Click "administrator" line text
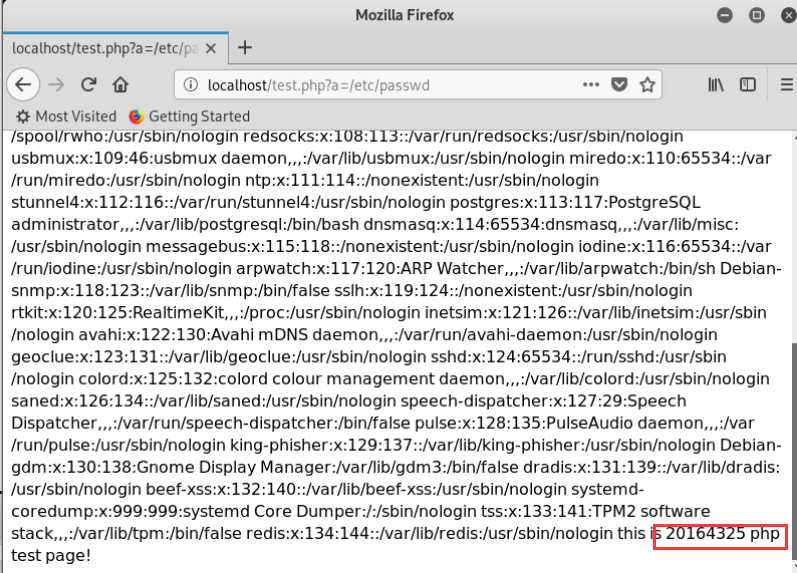This screenshot has height=573, width=797. click(x=65, y=224)
